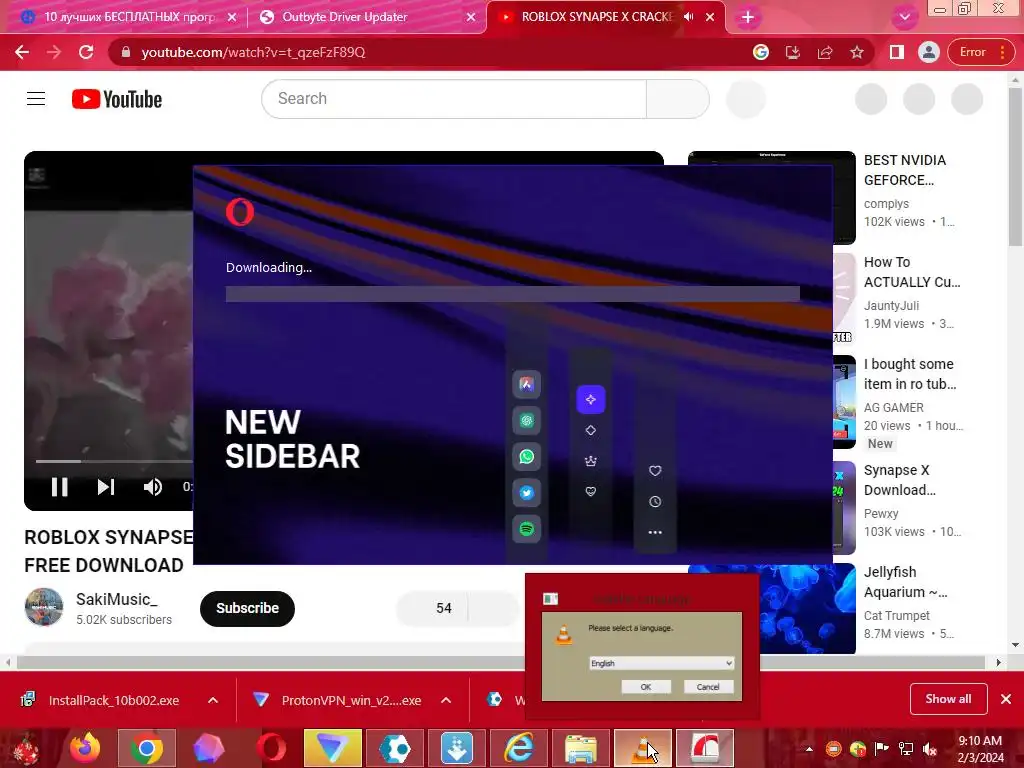
Task: Click the ChatGPT icon in Opera sidebar
Action: (526, 421)
